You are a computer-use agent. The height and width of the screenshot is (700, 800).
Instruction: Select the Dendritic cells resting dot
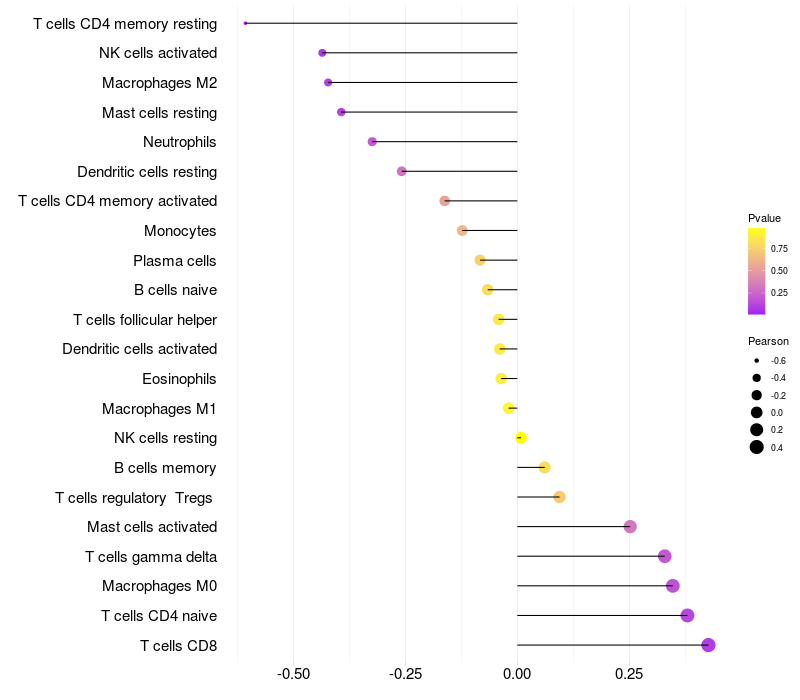click(402, 171)
